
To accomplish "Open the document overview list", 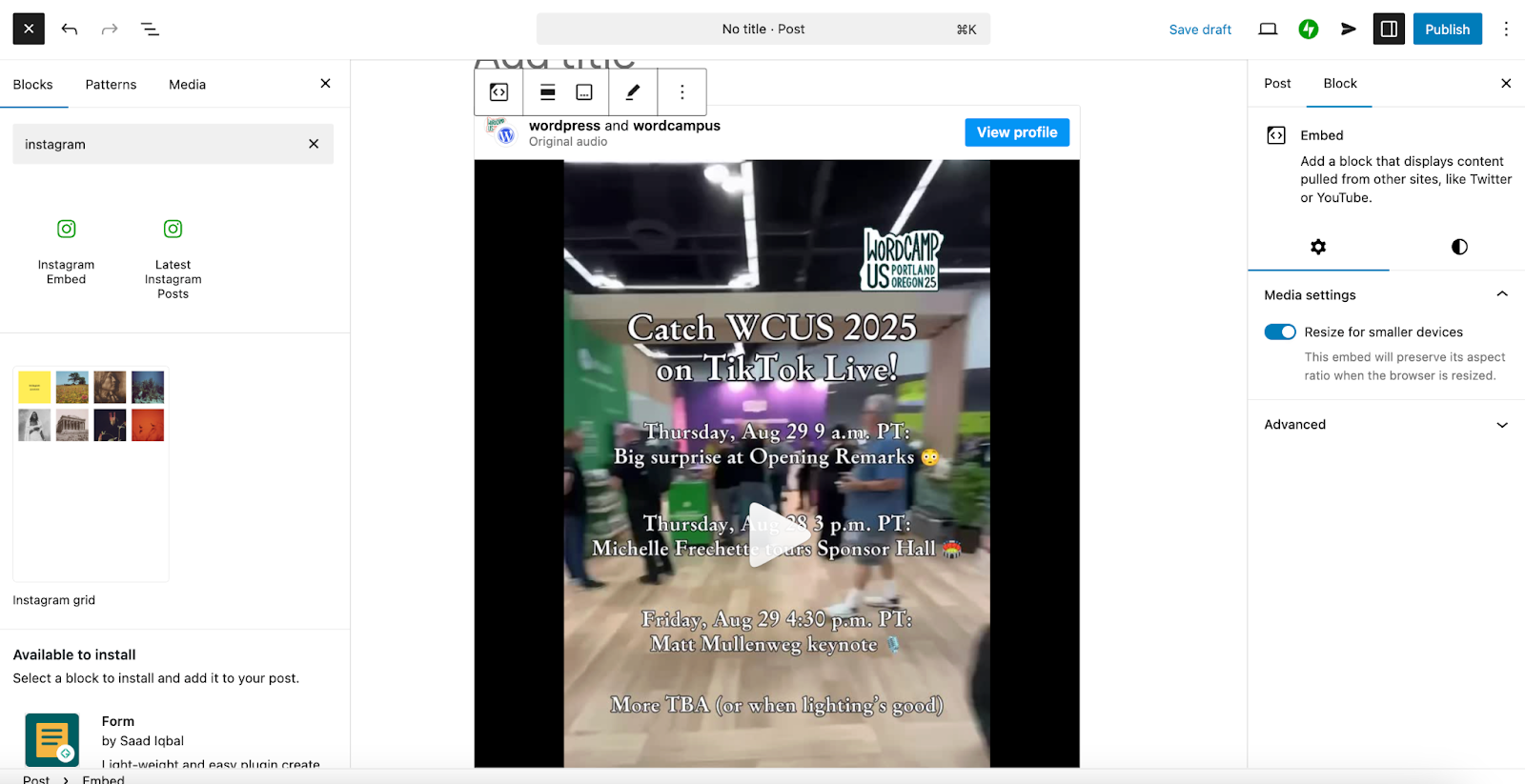I will 150,29.
